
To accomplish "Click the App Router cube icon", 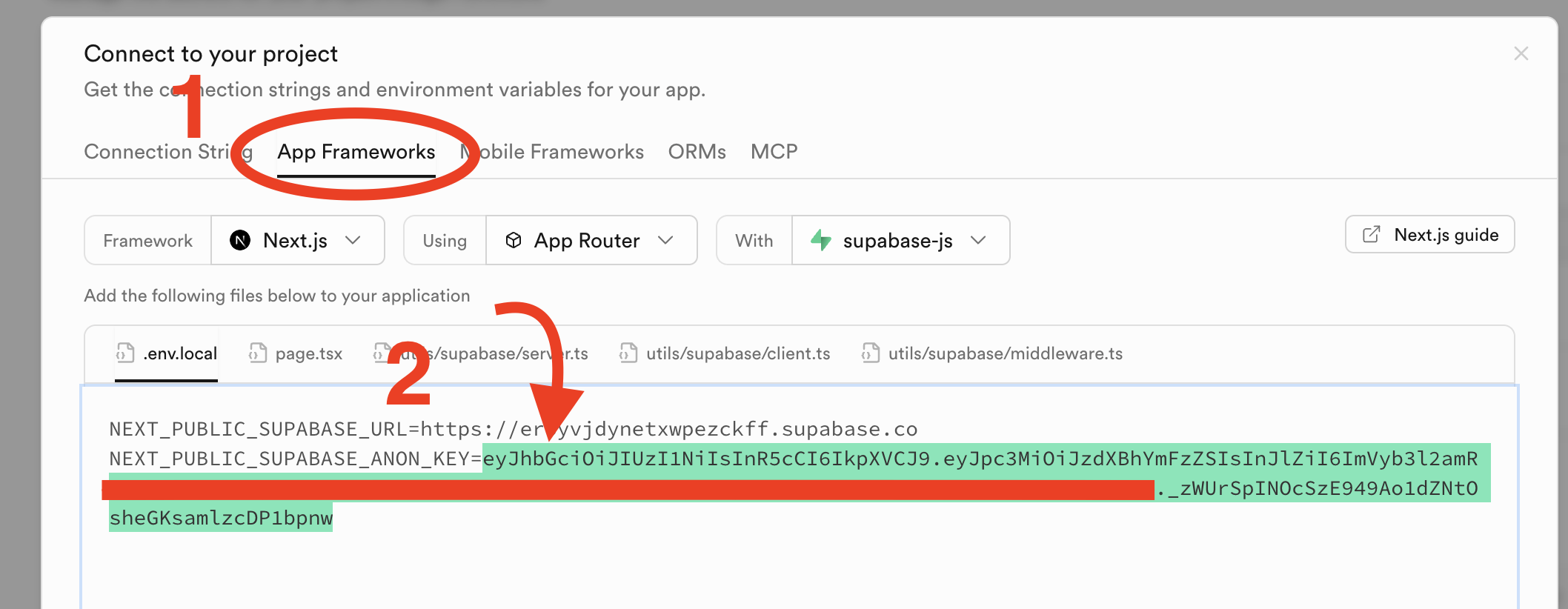I will (513, 240).
